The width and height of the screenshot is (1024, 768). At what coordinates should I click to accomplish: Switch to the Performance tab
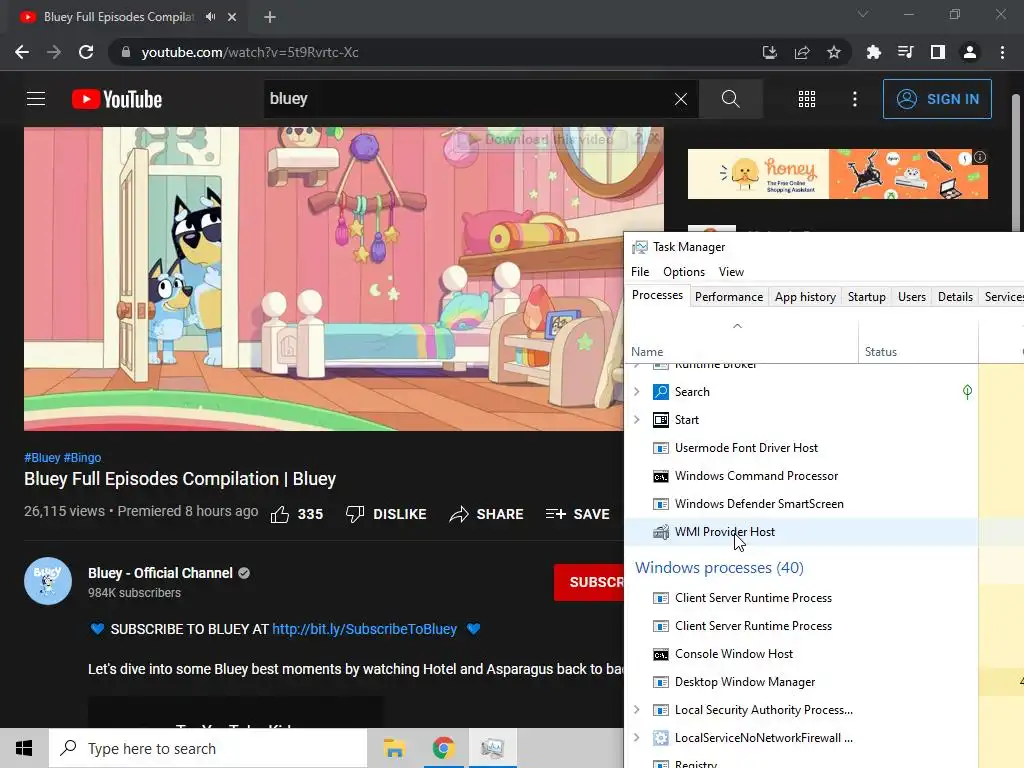[x=729, y=296]
